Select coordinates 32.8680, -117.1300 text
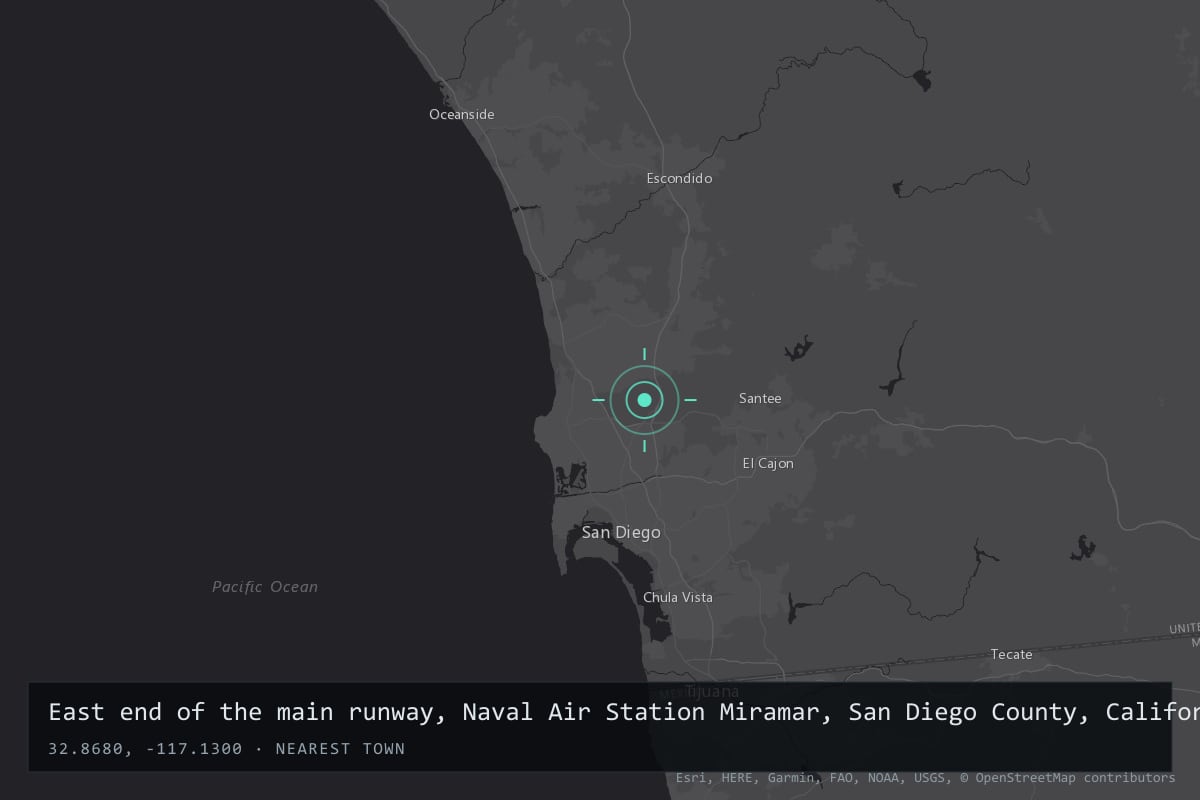The width and height of the screenshot is (1200, 800). 145,748
